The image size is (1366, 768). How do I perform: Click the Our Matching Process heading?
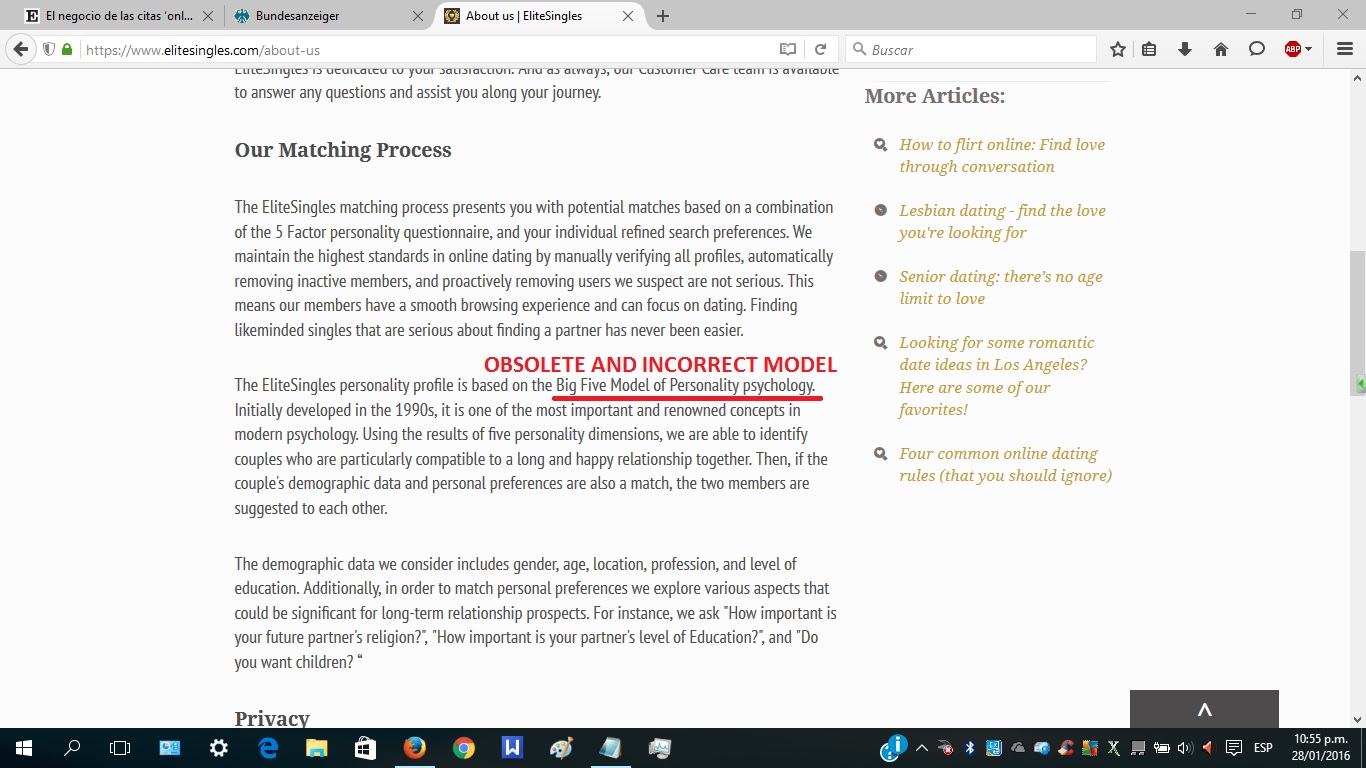(x=343, y=150)
